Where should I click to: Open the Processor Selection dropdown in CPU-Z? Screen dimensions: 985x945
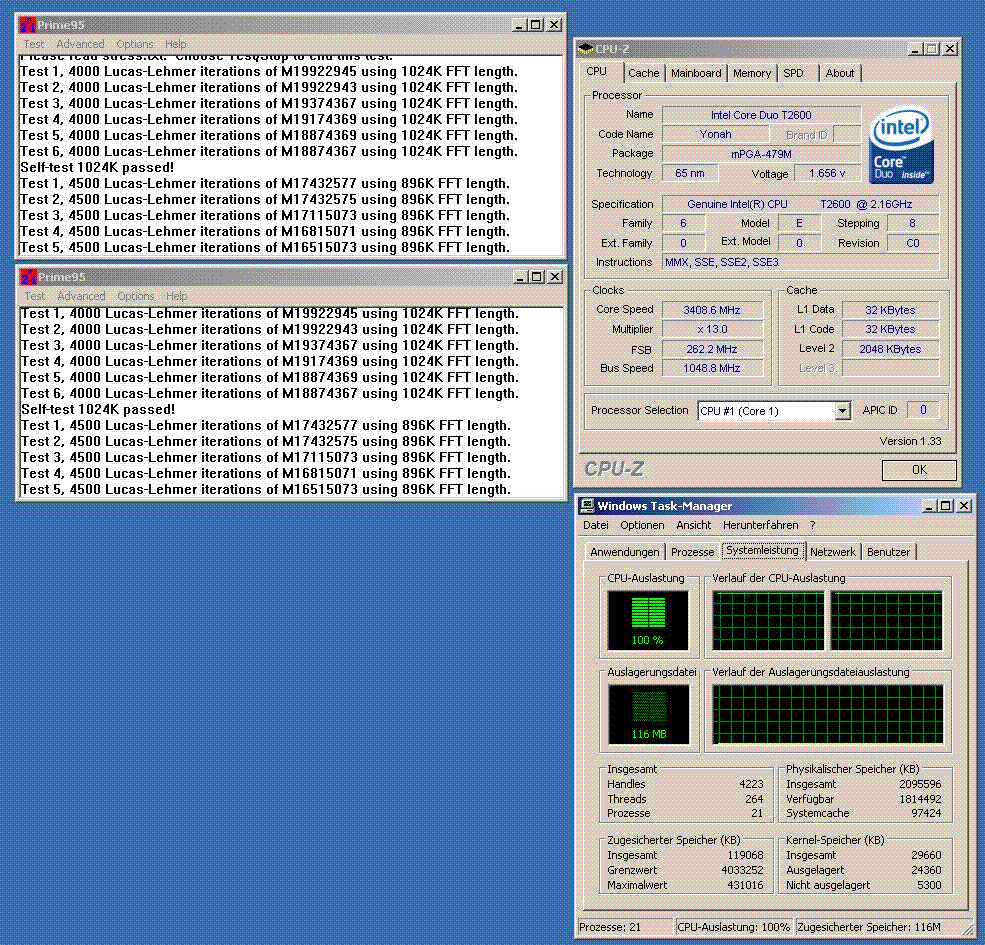tap(842, 411)
